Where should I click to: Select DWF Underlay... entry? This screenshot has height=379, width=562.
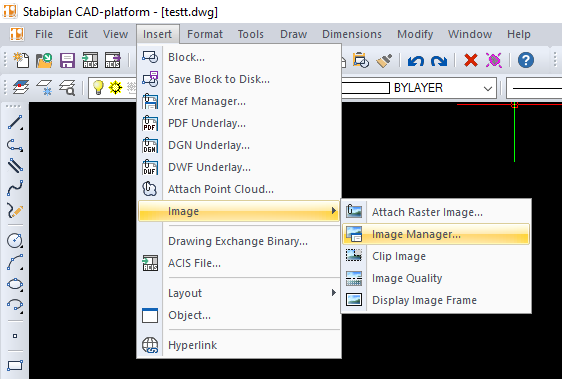point(239,167)
